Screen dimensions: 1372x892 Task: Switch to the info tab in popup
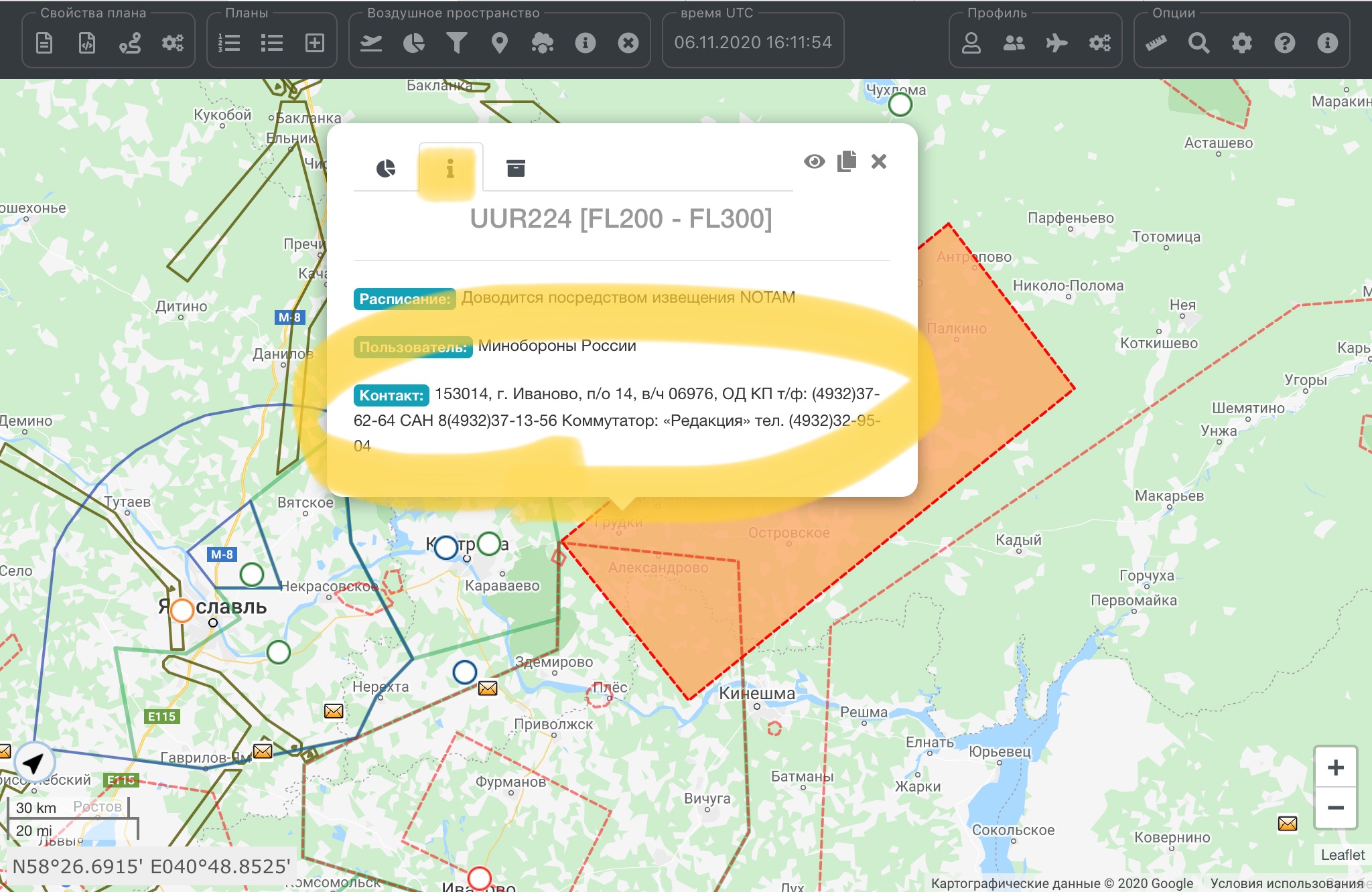pos(450,168)
